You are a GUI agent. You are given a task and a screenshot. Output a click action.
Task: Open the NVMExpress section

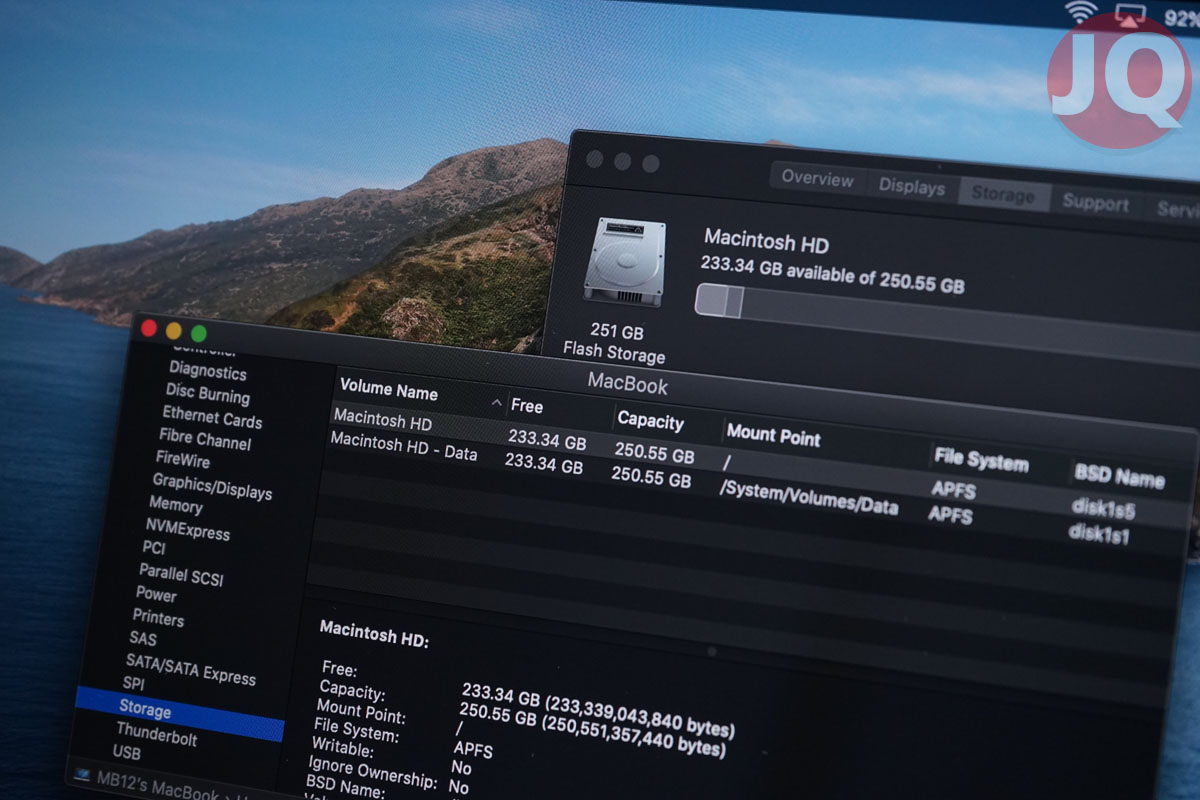tap(187, 528)
